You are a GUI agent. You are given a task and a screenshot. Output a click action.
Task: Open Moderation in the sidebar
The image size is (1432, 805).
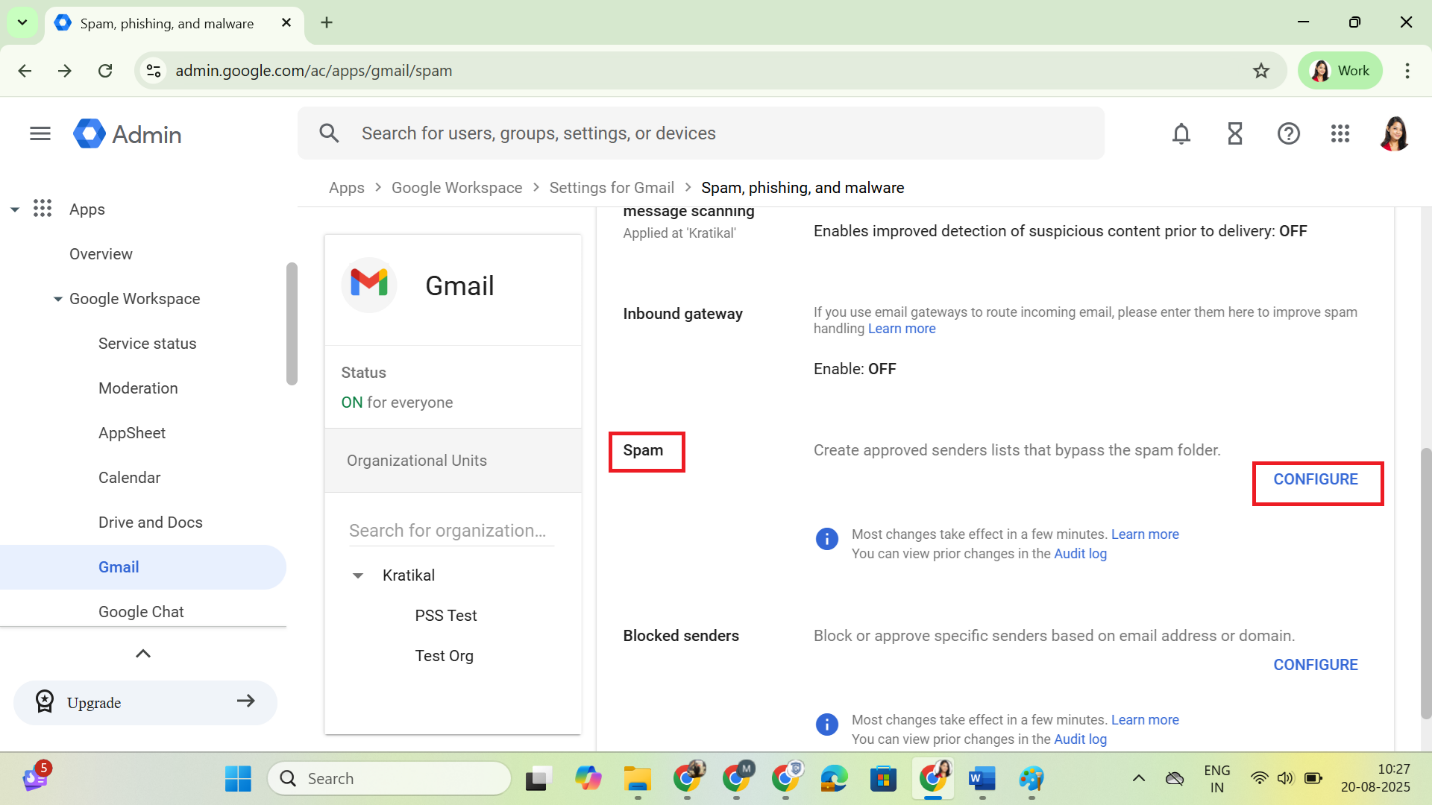coord(138,388)
